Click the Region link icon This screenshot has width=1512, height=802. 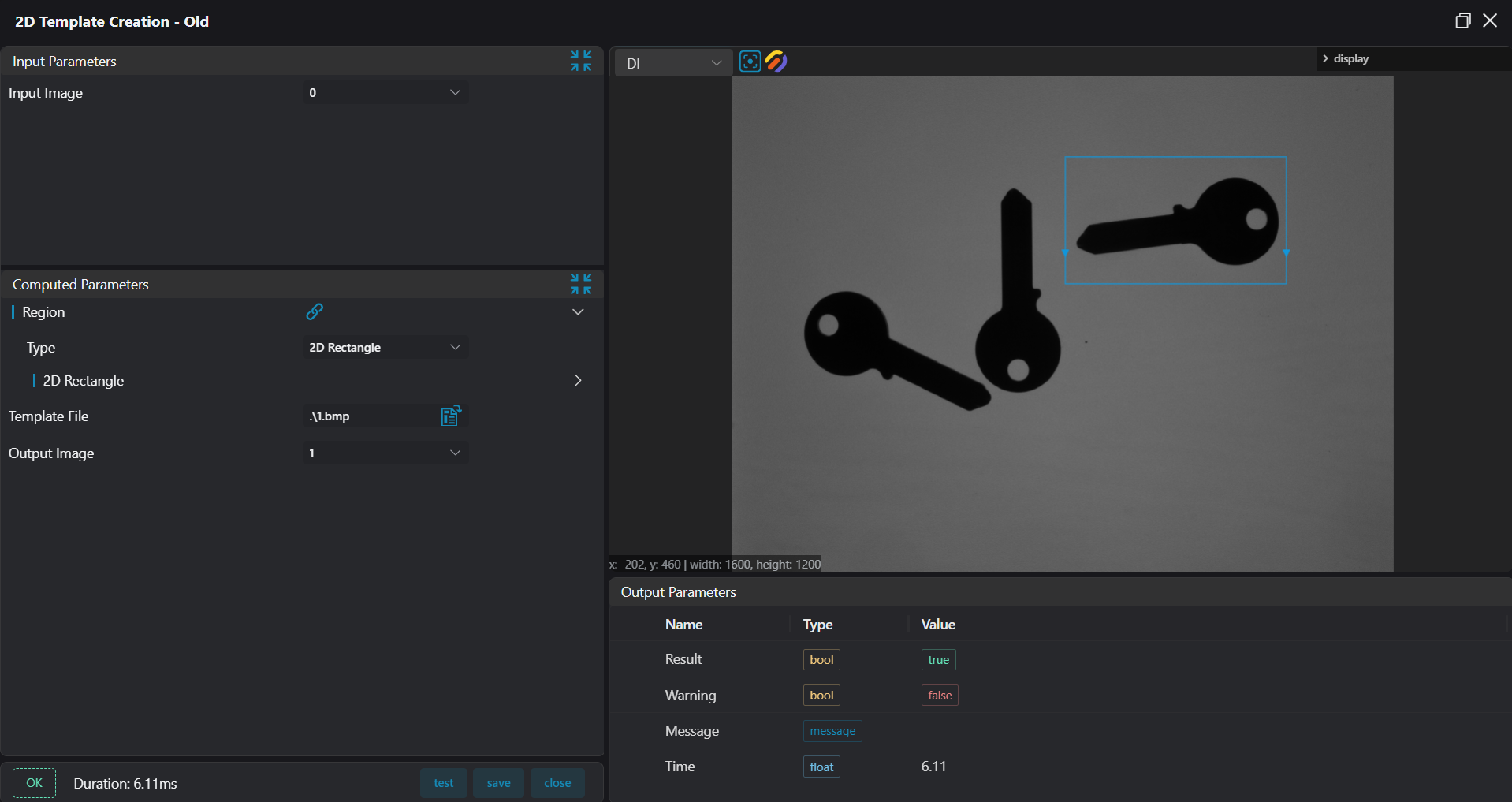pos(315,311)
